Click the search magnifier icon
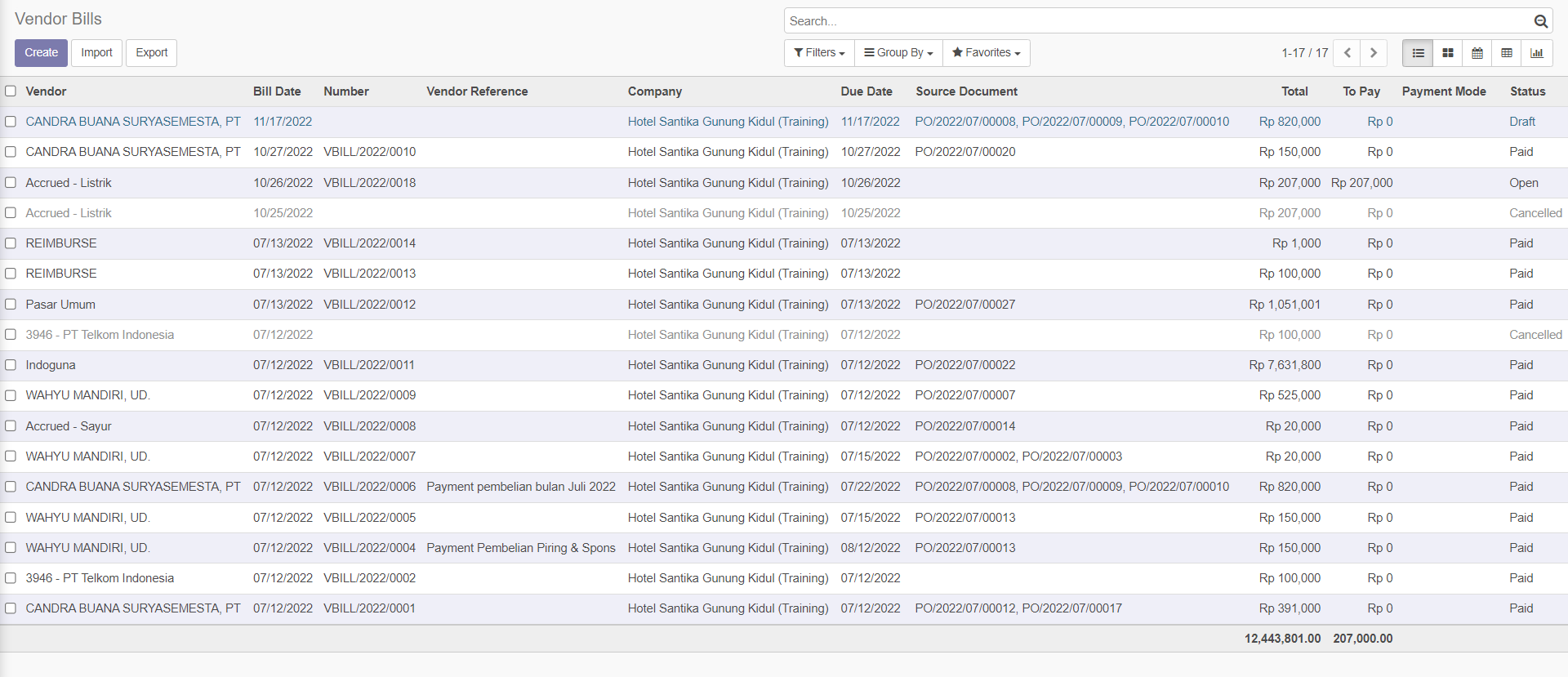Screen dimensions: 1568x677 tap(1540, 21)
